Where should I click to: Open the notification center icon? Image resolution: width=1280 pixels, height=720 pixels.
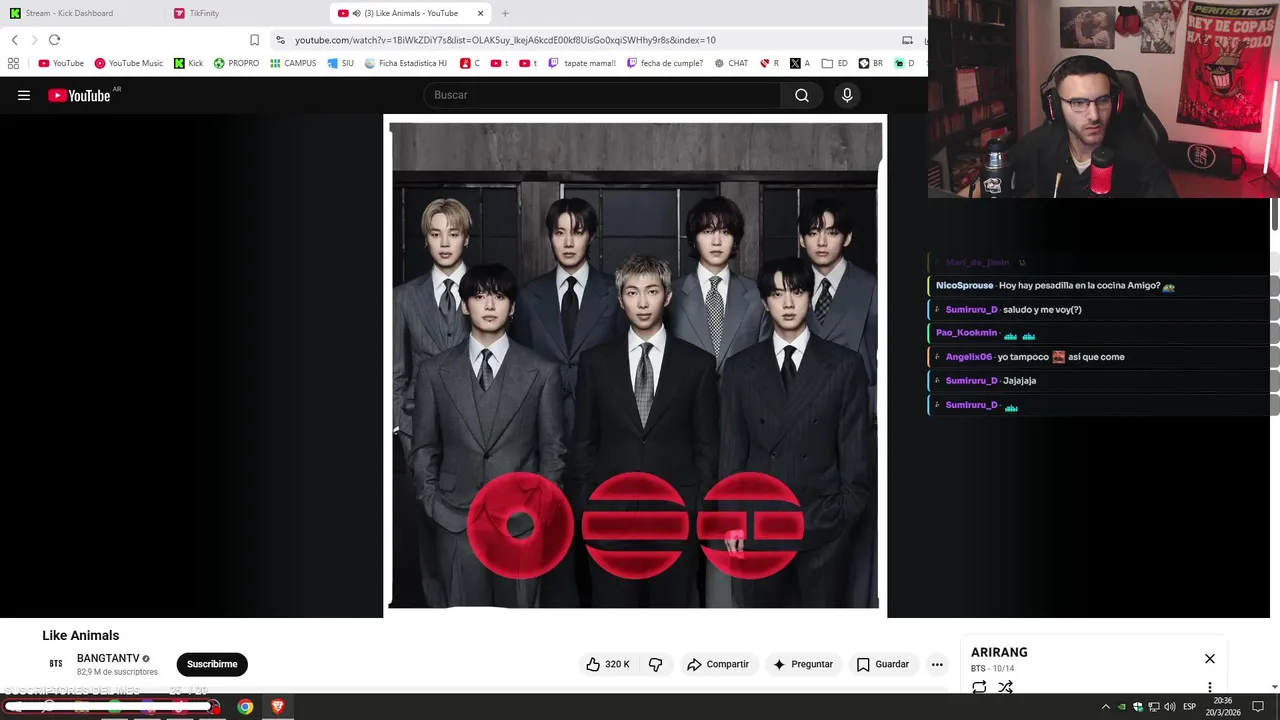tap(1258, 707)
